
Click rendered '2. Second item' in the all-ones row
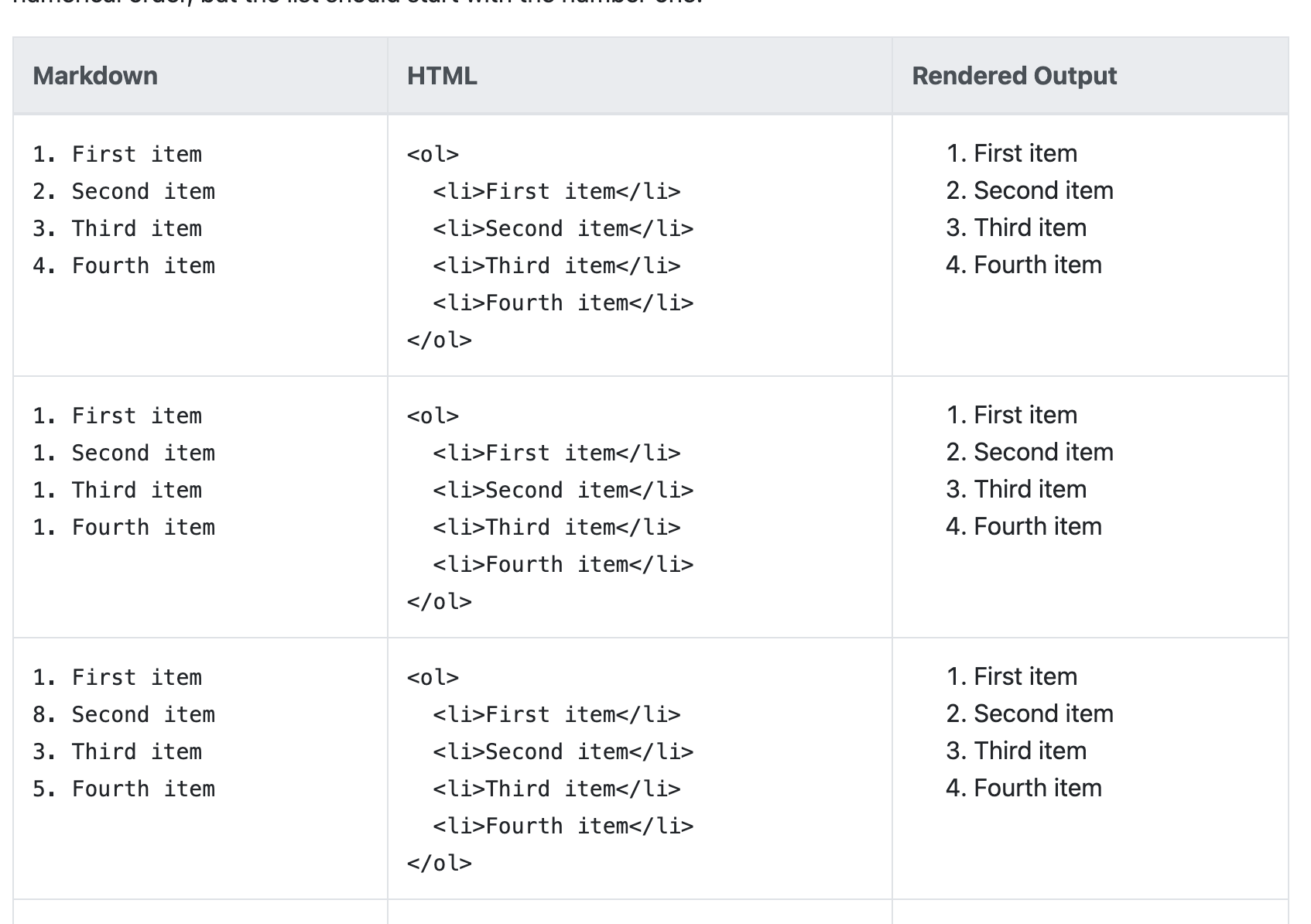coord(1030,452)
